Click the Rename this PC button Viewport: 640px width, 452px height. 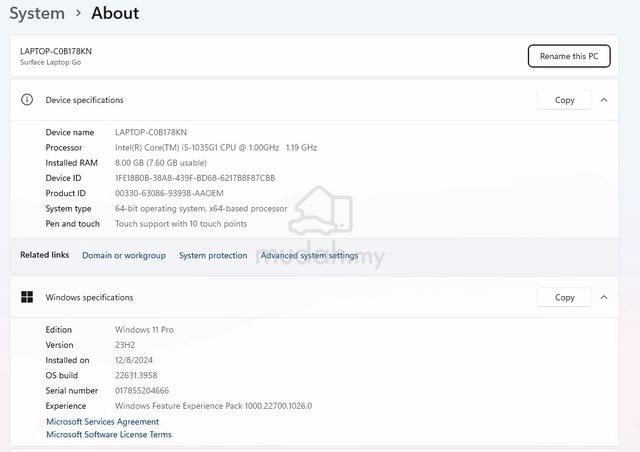pyautogui.click(x=569, y=56)
